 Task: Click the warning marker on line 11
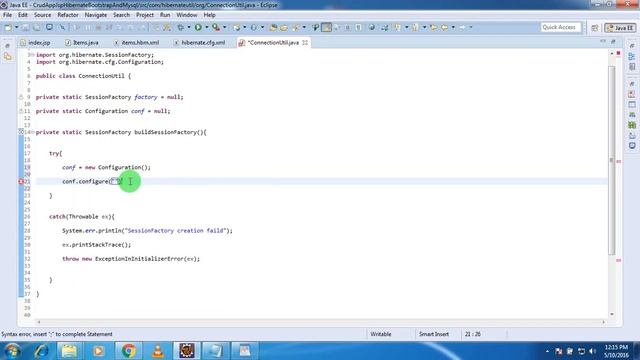(x=21, y=111)
